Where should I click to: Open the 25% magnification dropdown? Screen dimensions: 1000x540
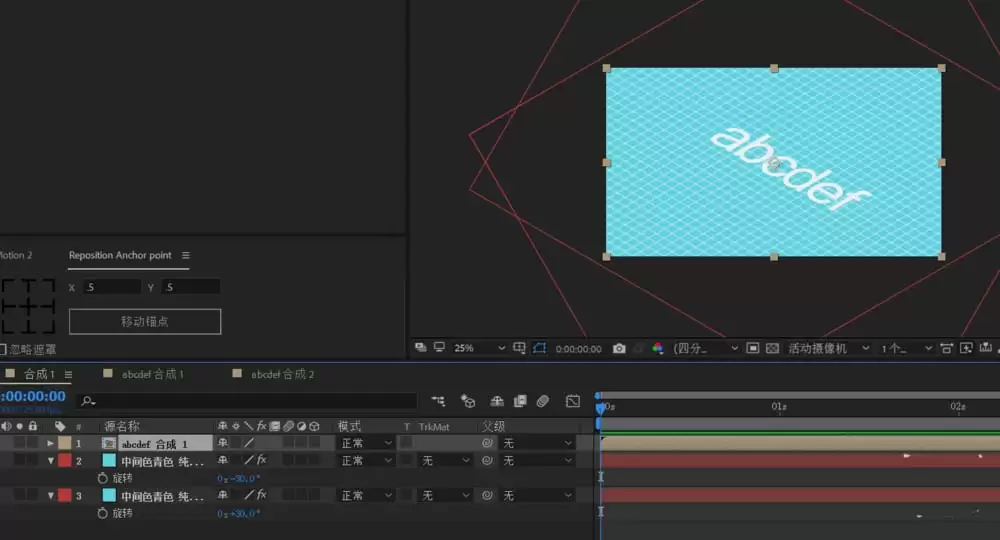click(x=479, y=348)
